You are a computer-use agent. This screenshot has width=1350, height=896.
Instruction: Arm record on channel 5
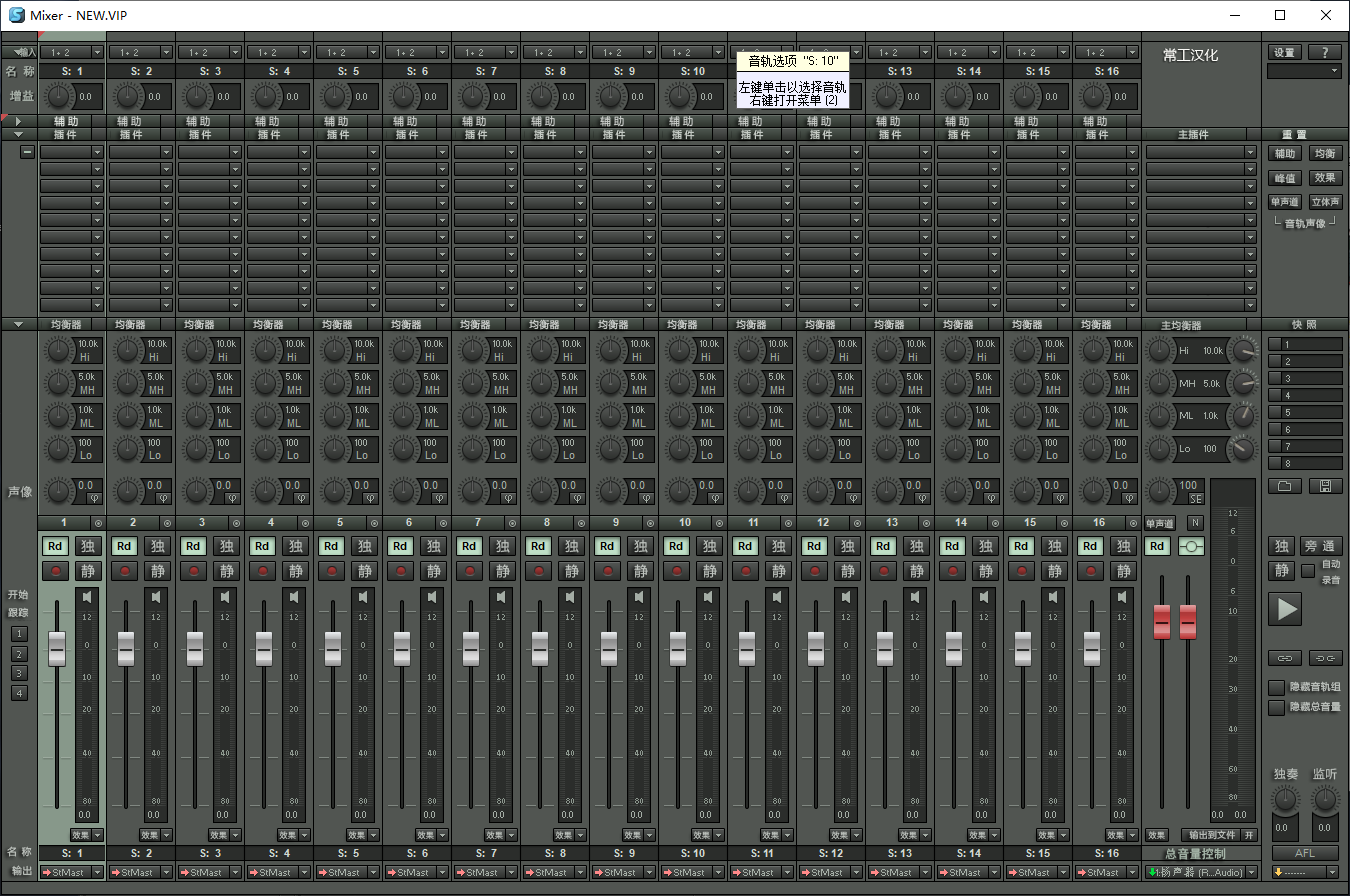(332, 571)
